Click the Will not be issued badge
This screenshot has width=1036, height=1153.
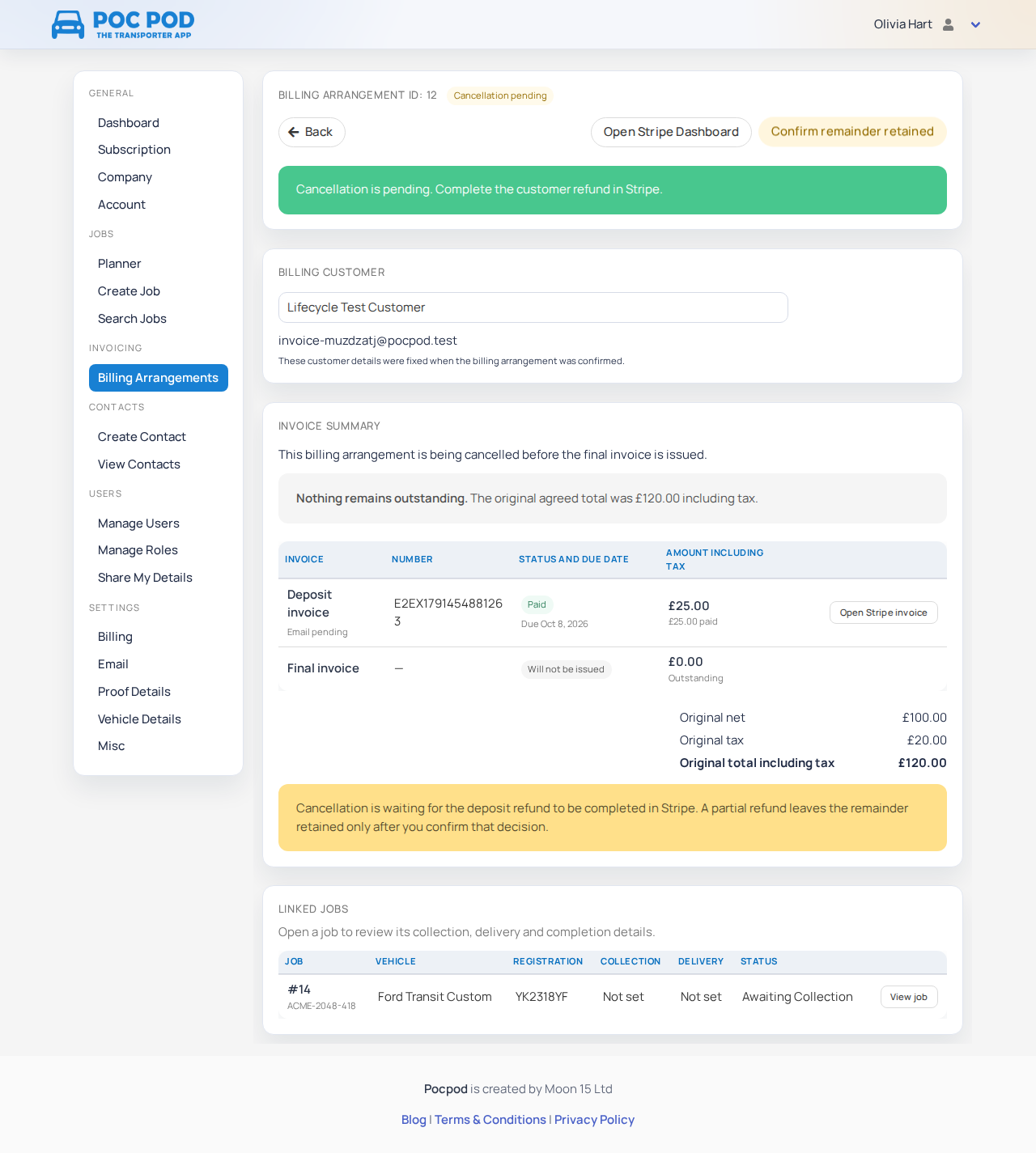(x=566, y=669)
